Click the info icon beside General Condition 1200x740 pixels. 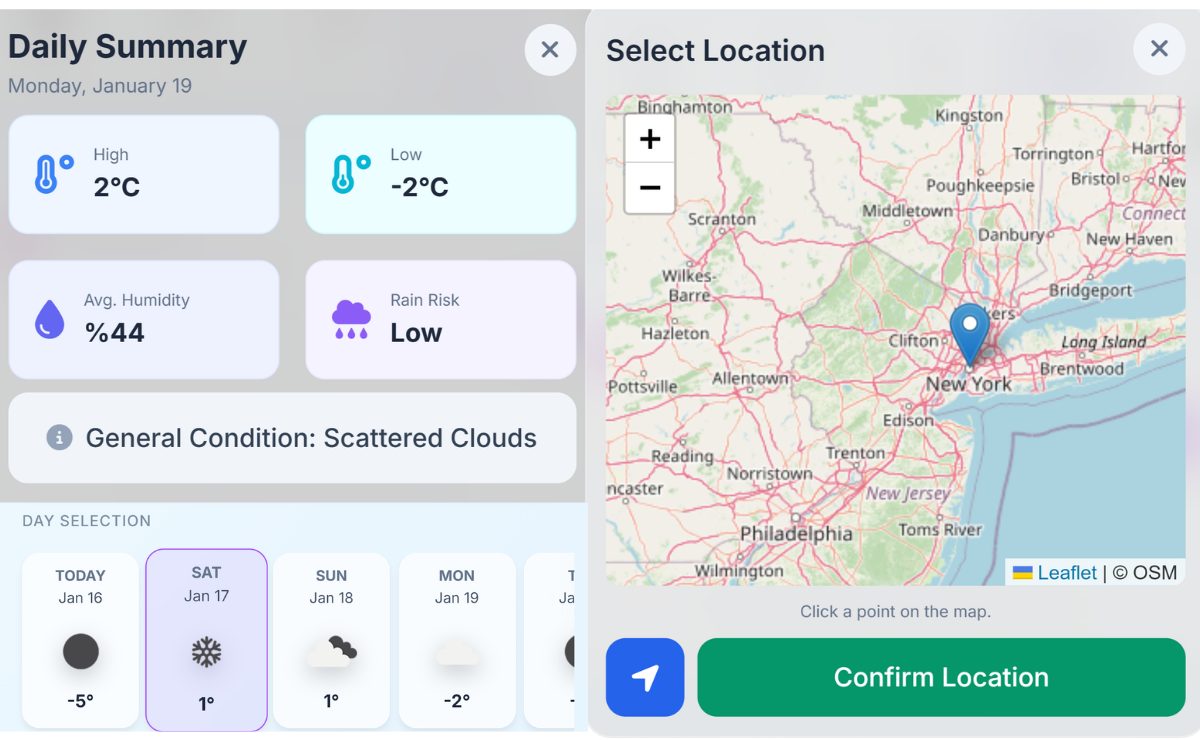pyautogui.click(x=58, y=437)
